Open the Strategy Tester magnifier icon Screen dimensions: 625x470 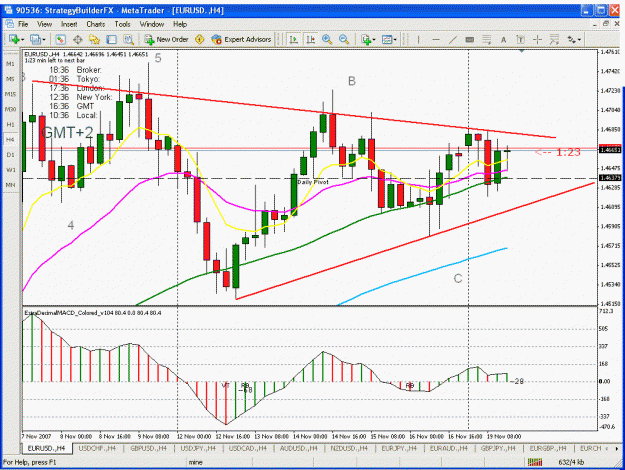(x=128, y=39)
